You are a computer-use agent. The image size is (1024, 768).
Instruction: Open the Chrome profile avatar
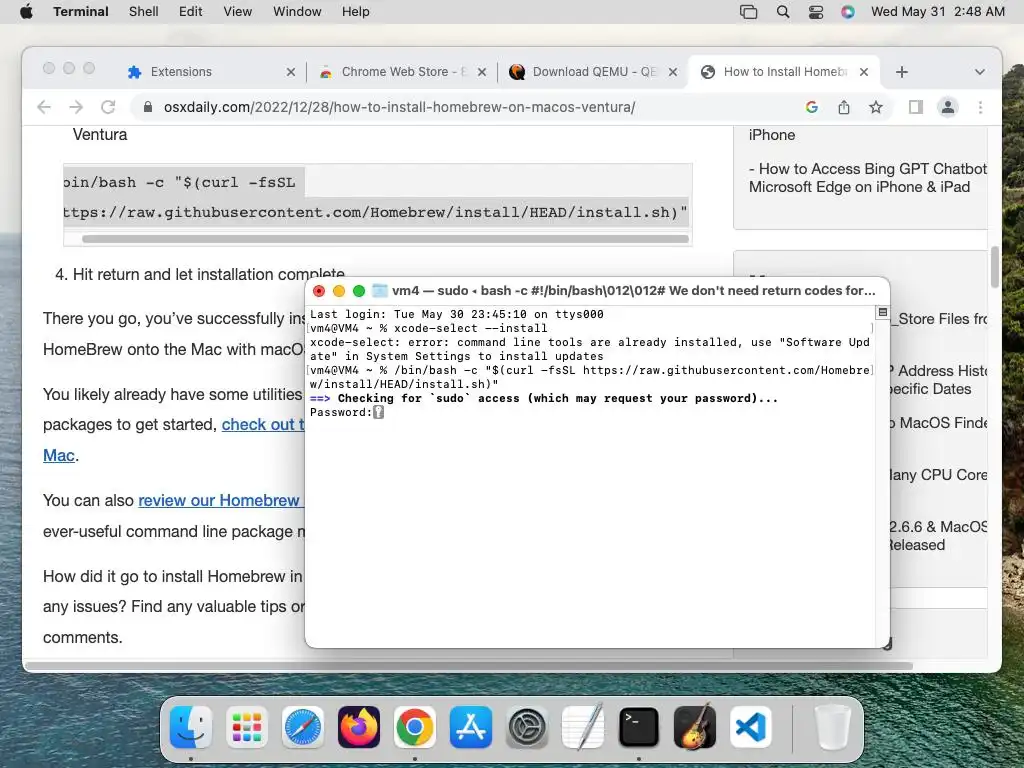point(948,107)
